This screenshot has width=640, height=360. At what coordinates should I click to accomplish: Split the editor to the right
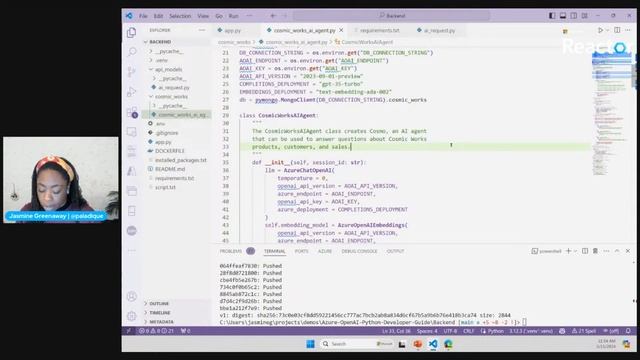[x=617, y=30]
